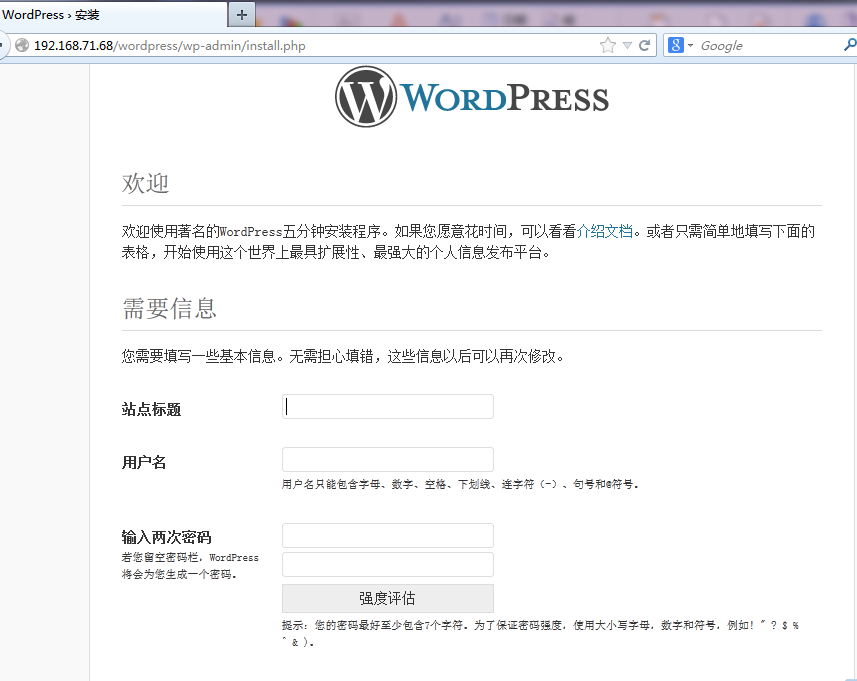
Task: Click the 强度评估 strength indicator
Action: [388, 598]
